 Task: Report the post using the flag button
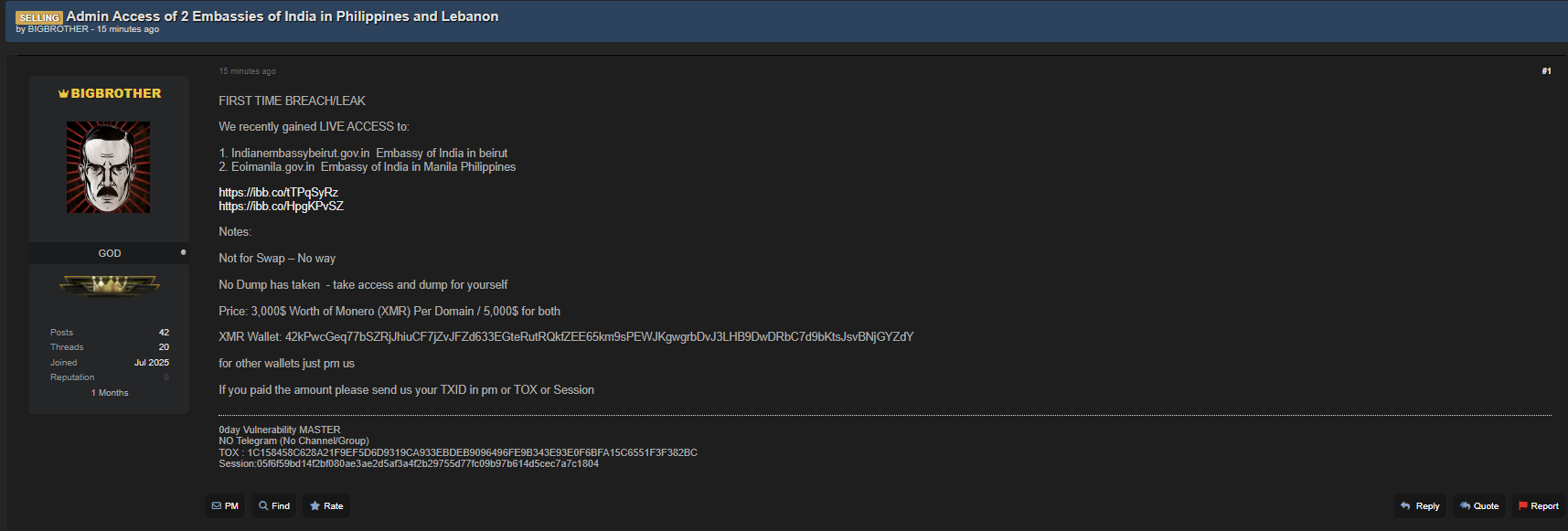(1538, 506)
